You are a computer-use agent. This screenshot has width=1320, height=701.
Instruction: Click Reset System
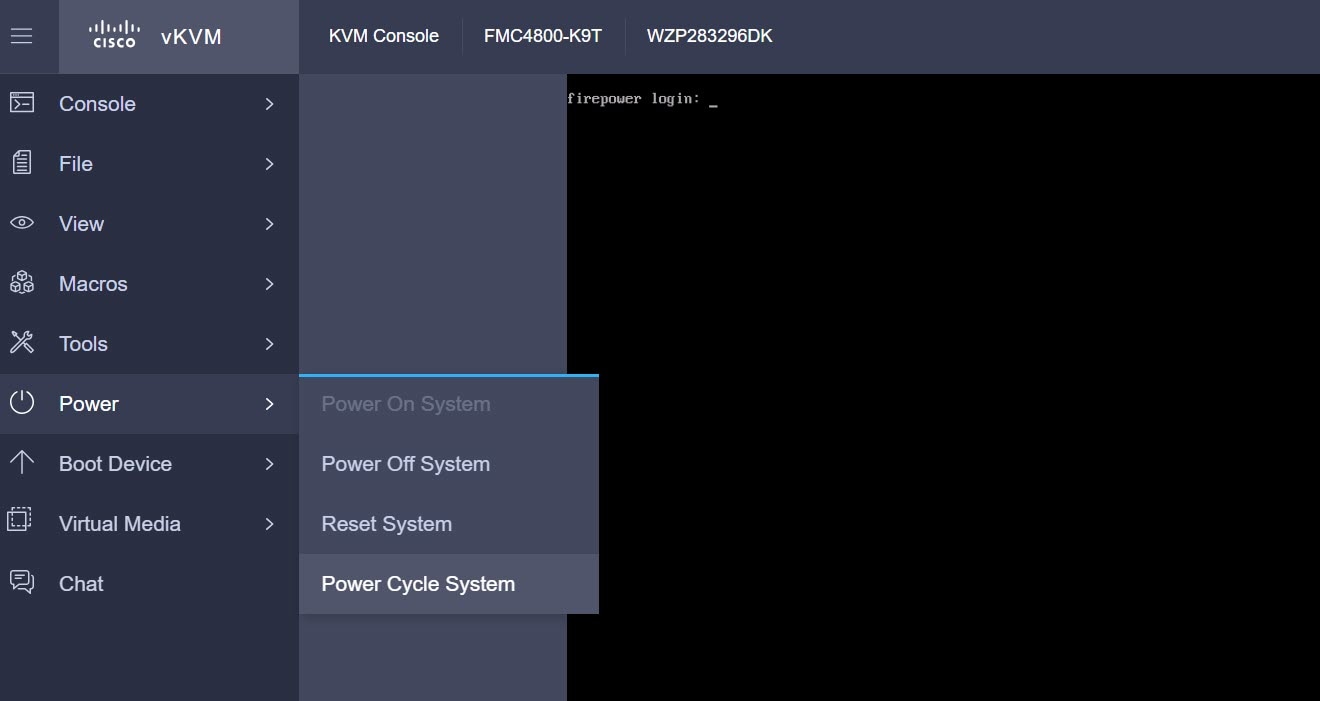(x=386, y=524)
